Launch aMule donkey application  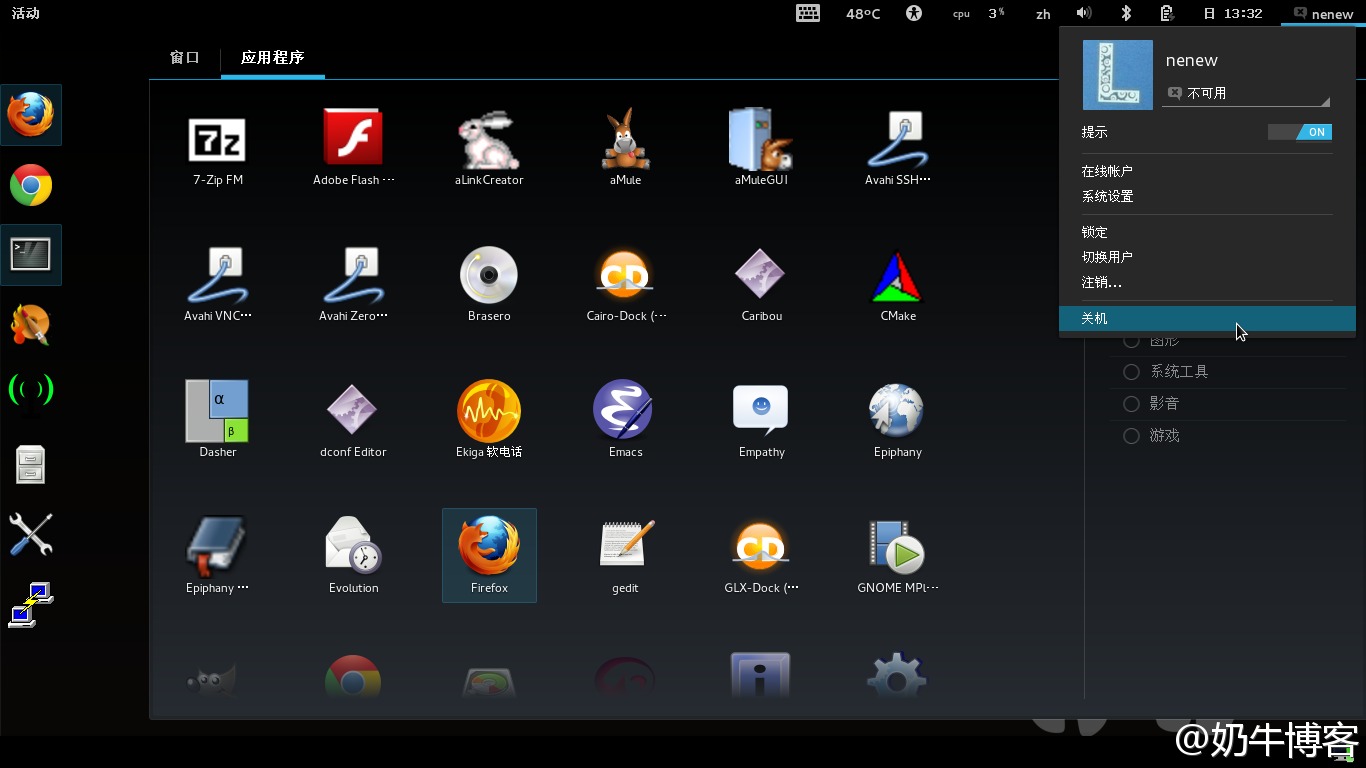click(x=625, y=137)
